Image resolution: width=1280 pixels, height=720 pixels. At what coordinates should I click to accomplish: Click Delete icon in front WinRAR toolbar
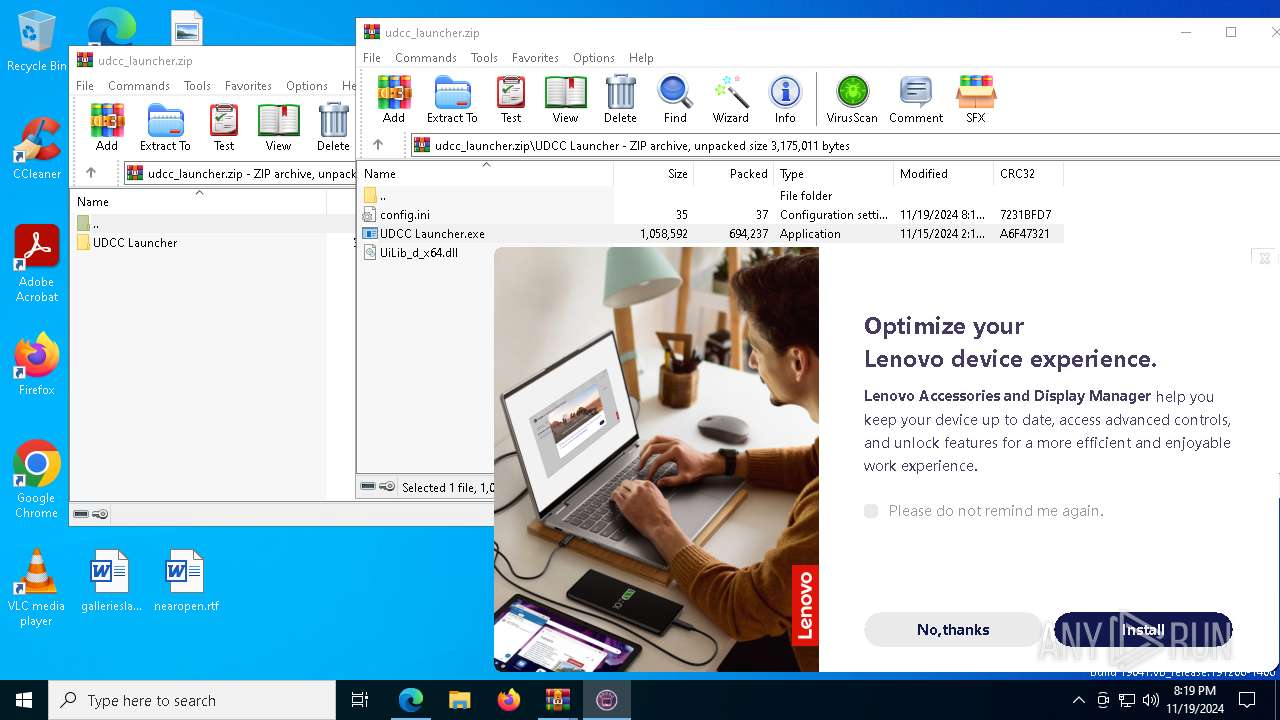click(x=620, y=99)
